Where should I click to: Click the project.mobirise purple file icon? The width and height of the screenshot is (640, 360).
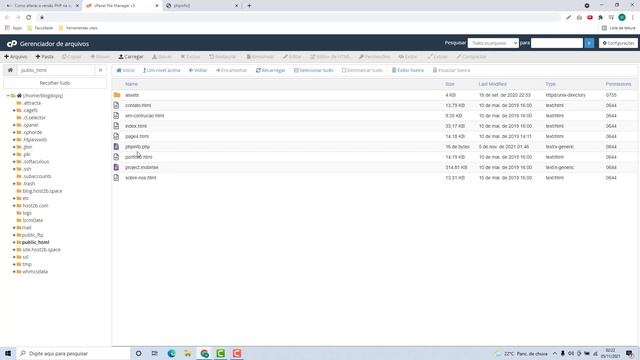116,167
